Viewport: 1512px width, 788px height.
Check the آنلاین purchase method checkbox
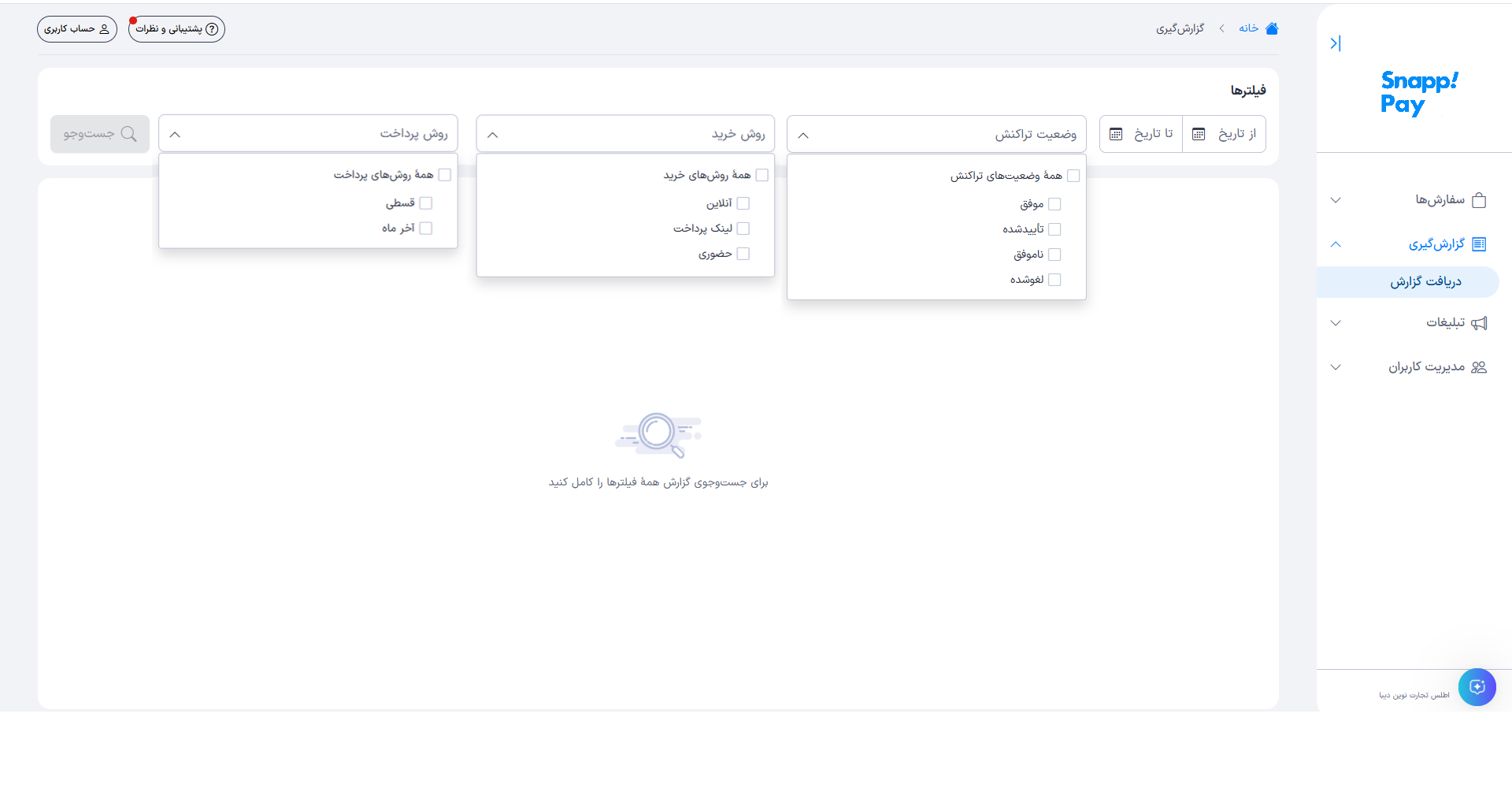pos(743,203)
